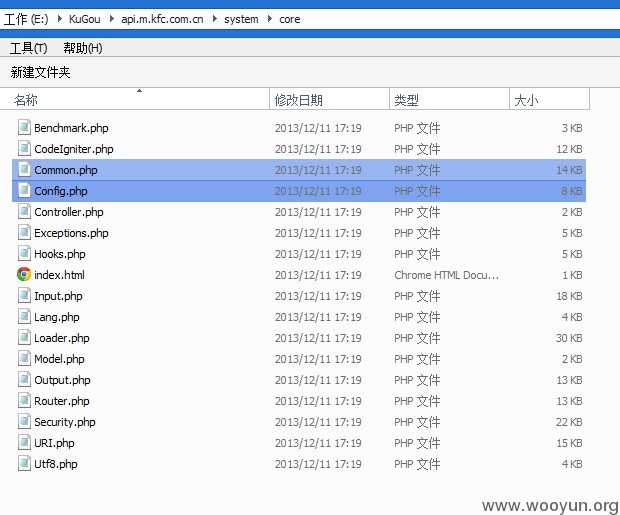
Task: Select the file name index.html
Action: pyautogui.click(x=59, y=275)
